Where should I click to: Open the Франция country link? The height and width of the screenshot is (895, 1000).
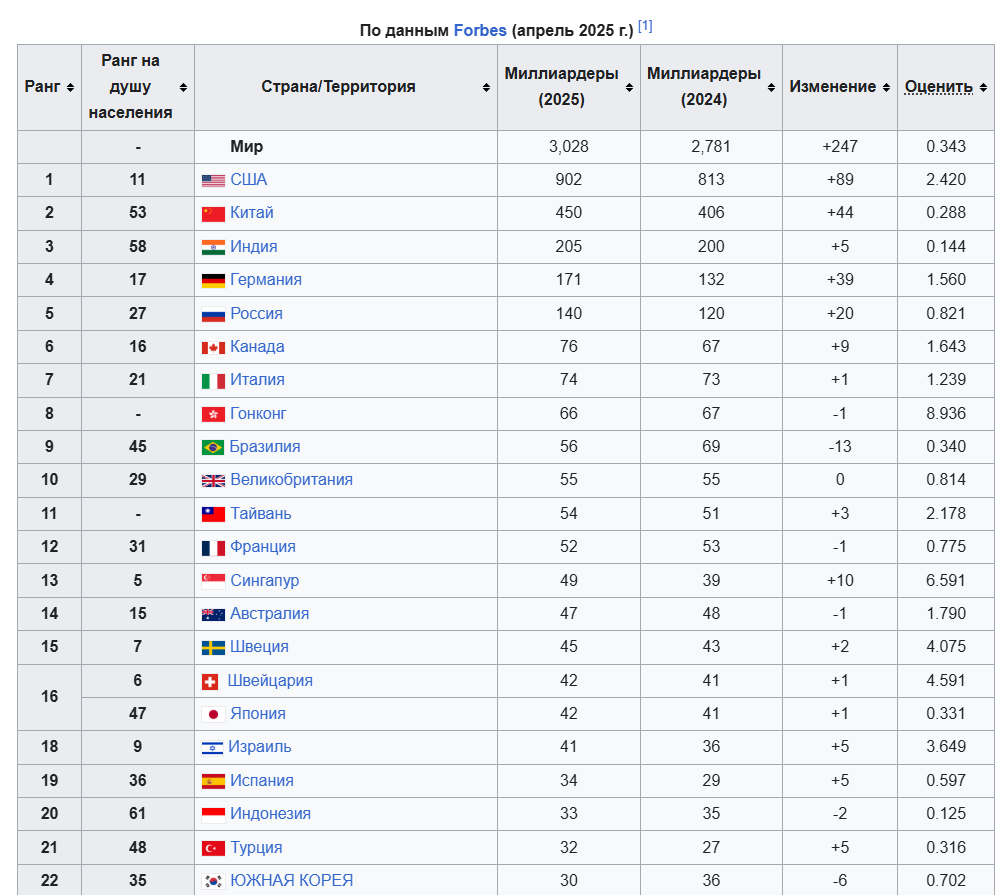pos(263,547)
